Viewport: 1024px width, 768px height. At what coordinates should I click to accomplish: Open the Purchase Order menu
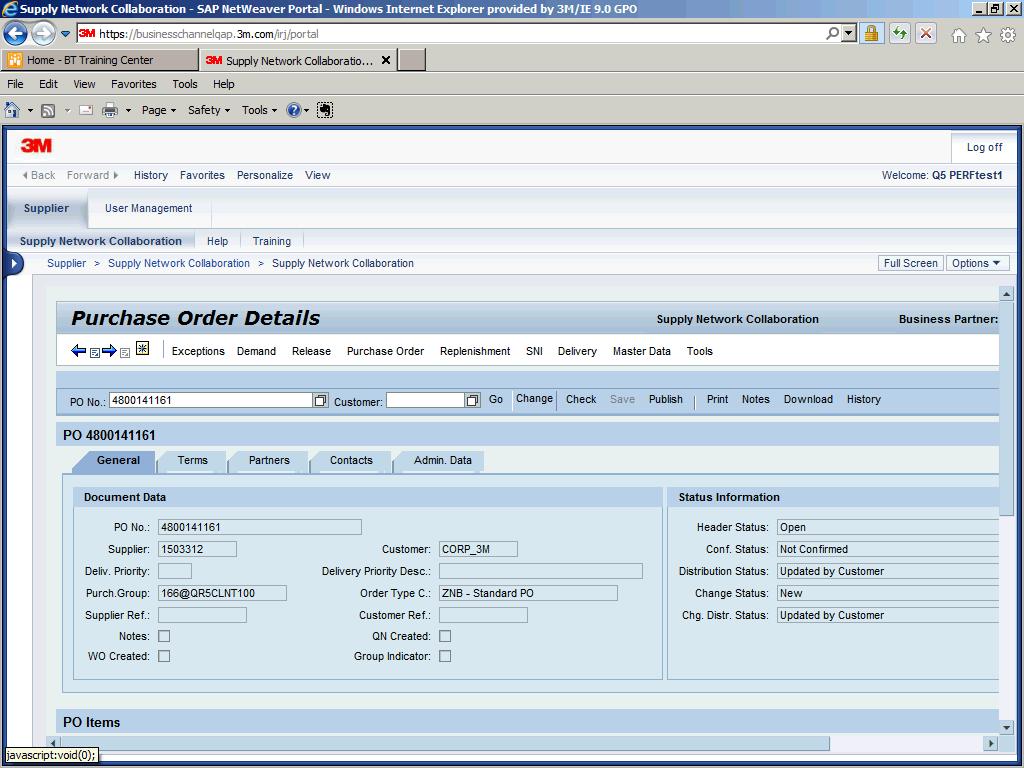tap(385, 351)
